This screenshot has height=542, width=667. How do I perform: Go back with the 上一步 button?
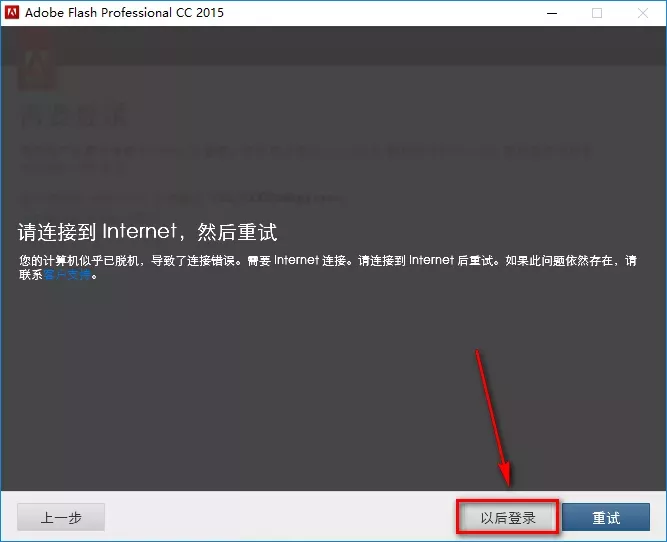(61, 518)
